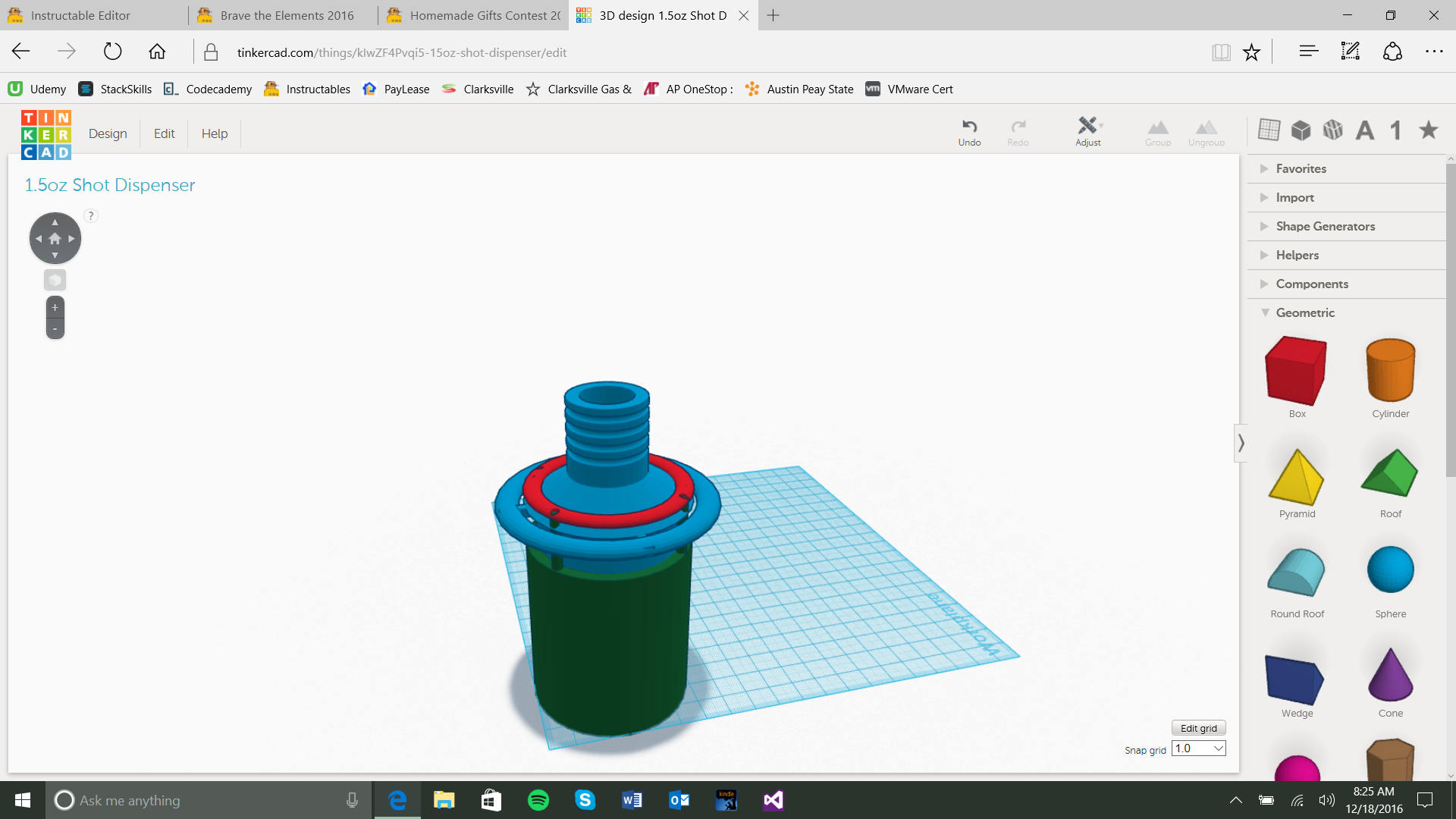Switch to the Instructable Editor tab
This screenshot has height=819, width=1456.
click(80, 15)
